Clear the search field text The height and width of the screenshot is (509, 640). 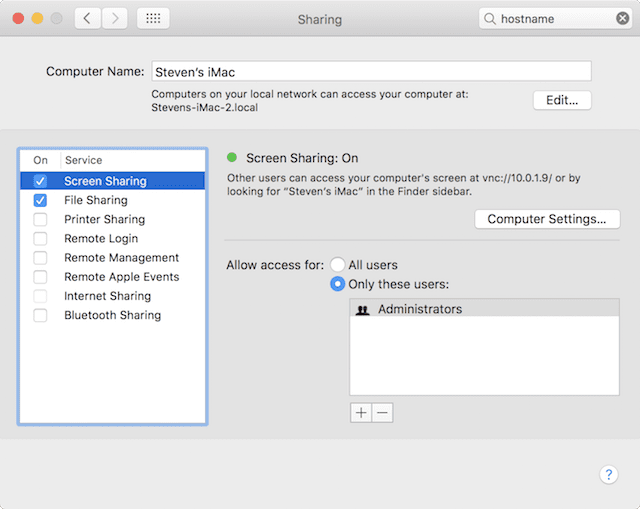click(622, 18)
